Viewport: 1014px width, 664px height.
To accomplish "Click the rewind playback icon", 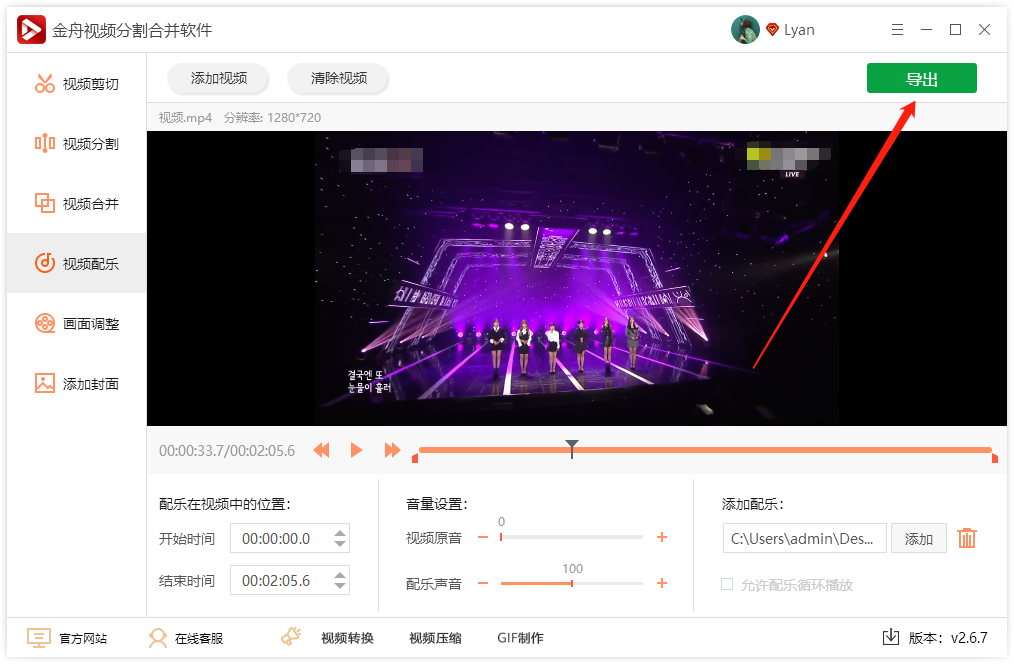I will click(321, 450).
